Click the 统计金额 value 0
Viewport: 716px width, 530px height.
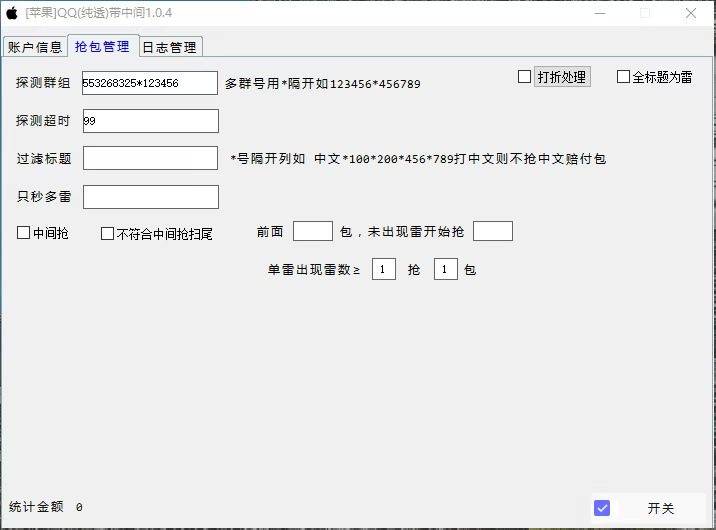(79, 507)
